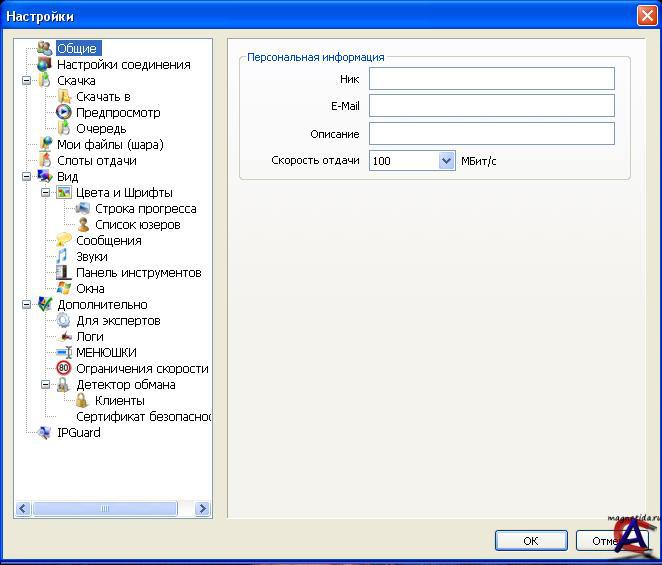662x565 pixels.
Task: Click the For experts gear icon
Action: (x=64, y=321)
